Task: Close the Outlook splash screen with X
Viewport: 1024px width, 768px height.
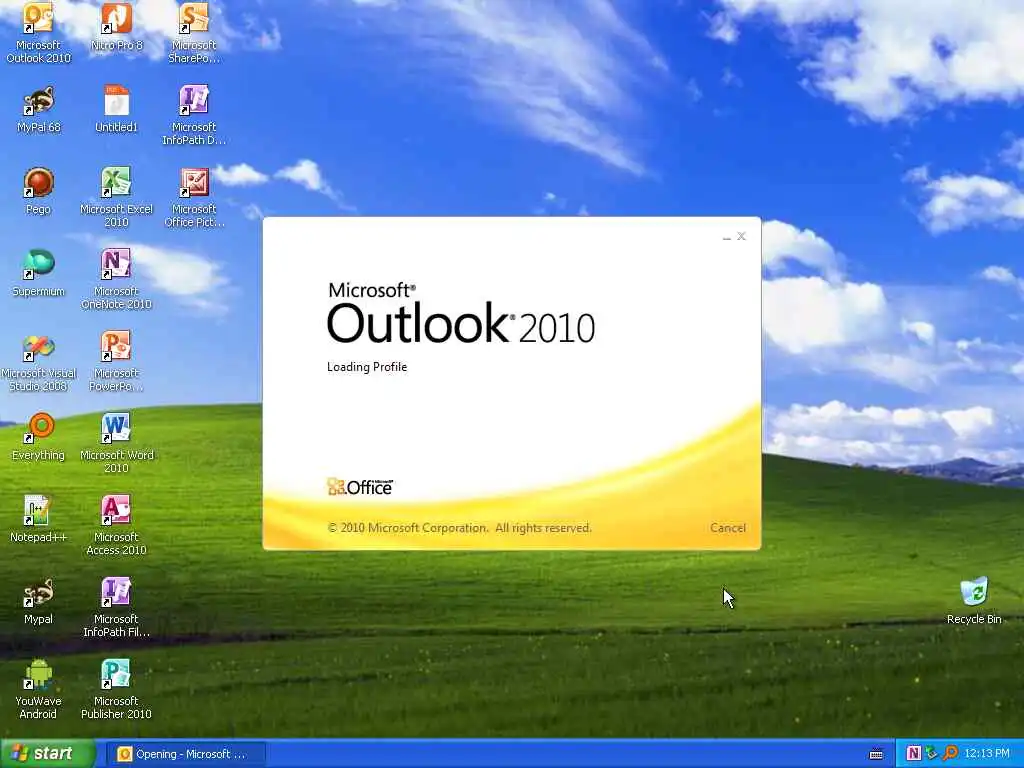Action: pos(741,236)
